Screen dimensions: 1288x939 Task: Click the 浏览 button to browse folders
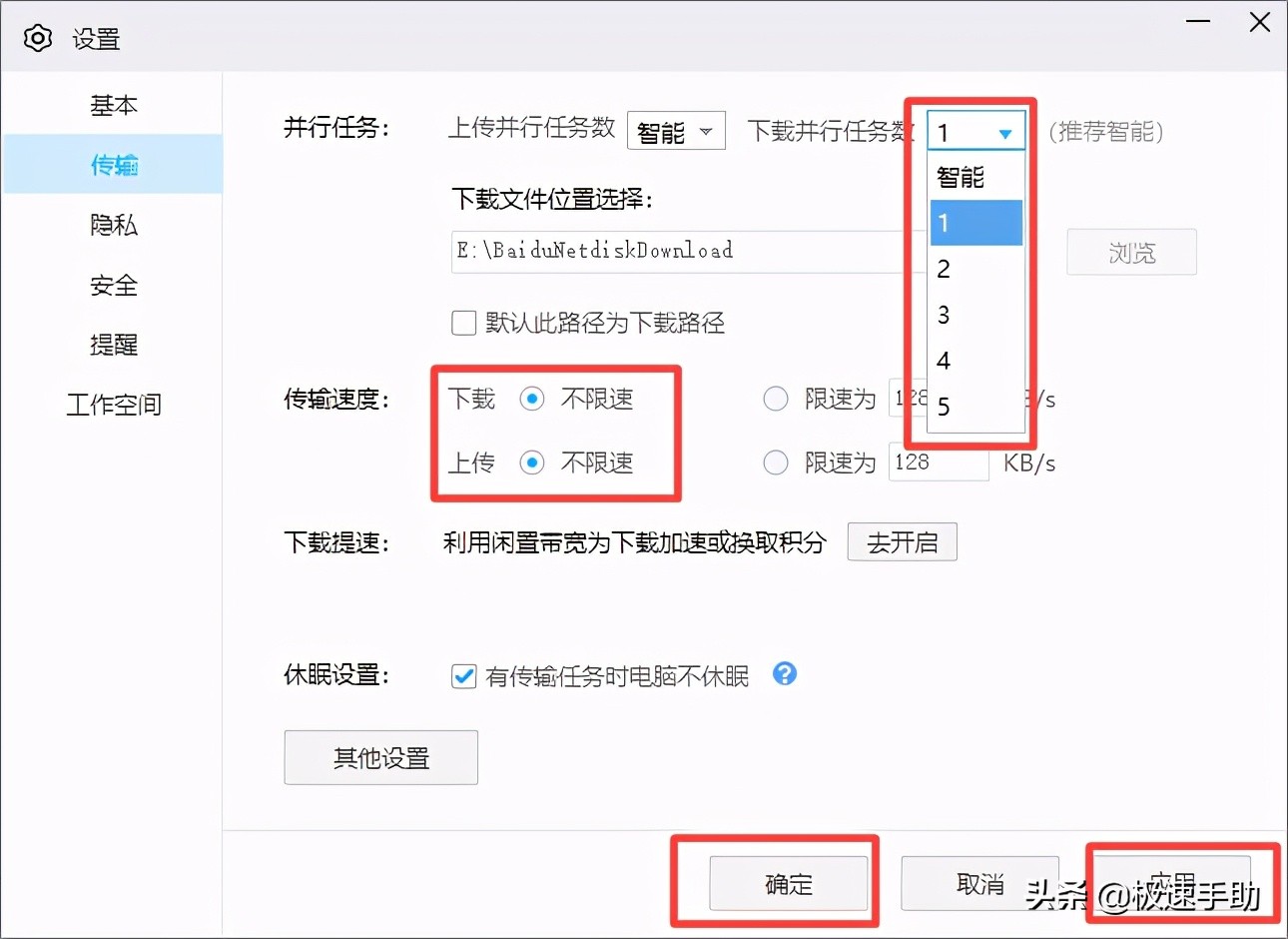pos(1131,252)
